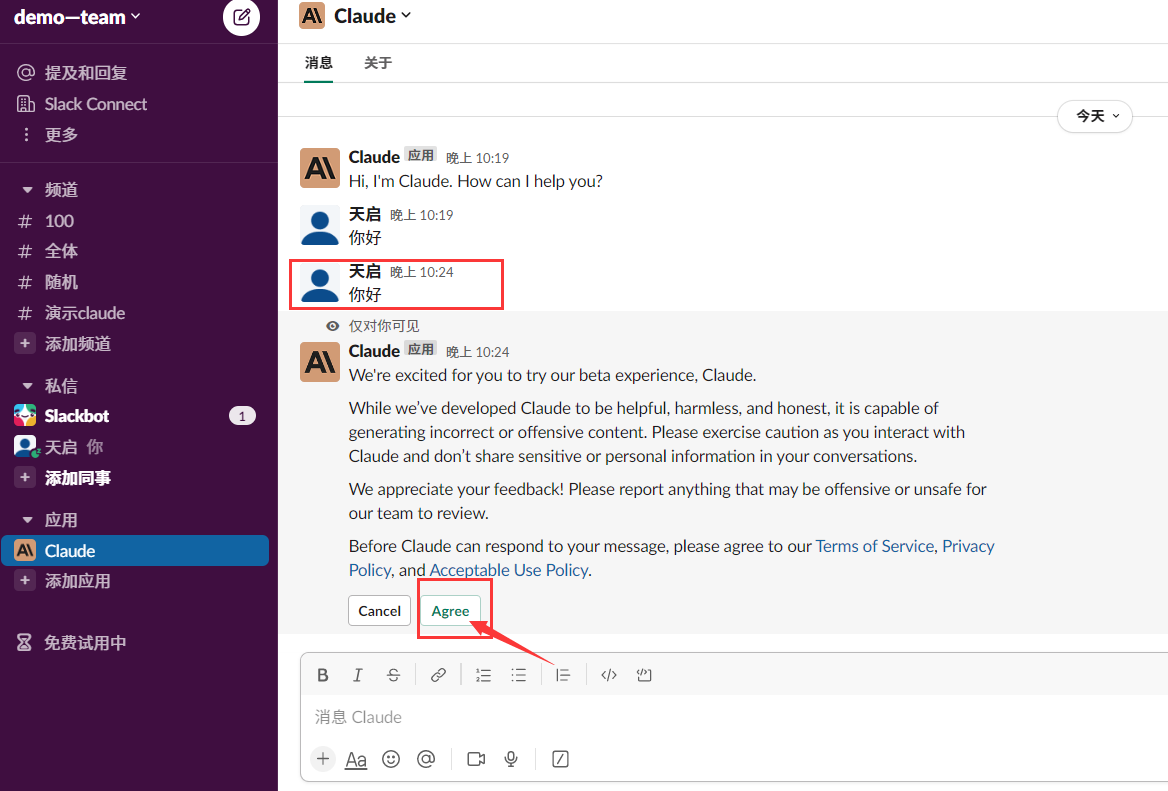
Task: Insert a link in message
Action: click(438, 675)
